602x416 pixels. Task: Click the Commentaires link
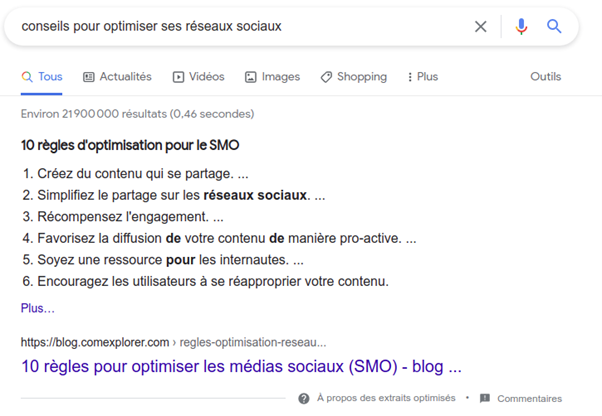[x=529, y=399]
